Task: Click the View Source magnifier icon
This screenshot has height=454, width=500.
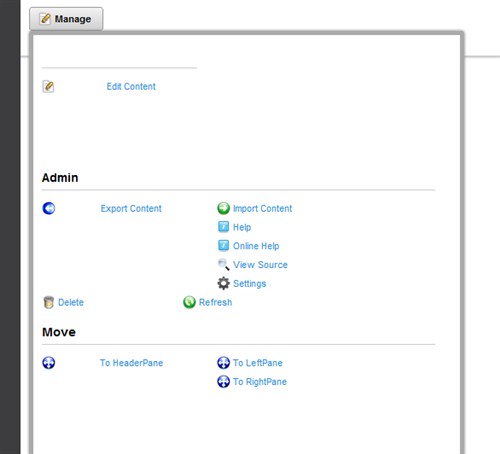Action: click(x=223, y=264)
